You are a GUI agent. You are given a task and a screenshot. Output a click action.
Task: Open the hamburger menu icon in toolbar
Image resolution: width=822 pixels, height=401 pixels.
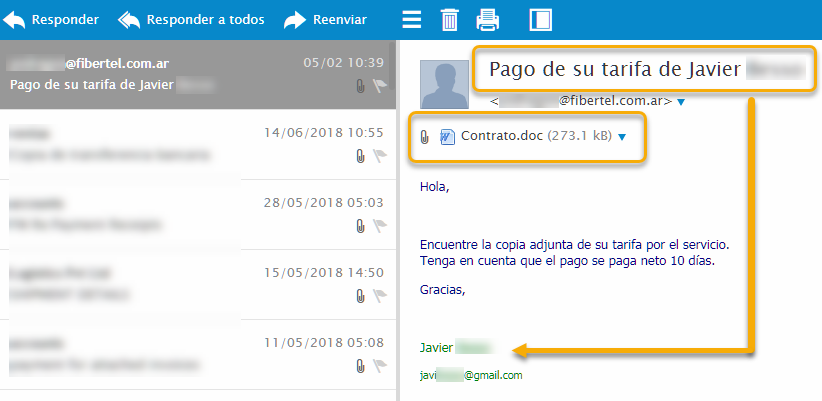[x=412, y=20]
